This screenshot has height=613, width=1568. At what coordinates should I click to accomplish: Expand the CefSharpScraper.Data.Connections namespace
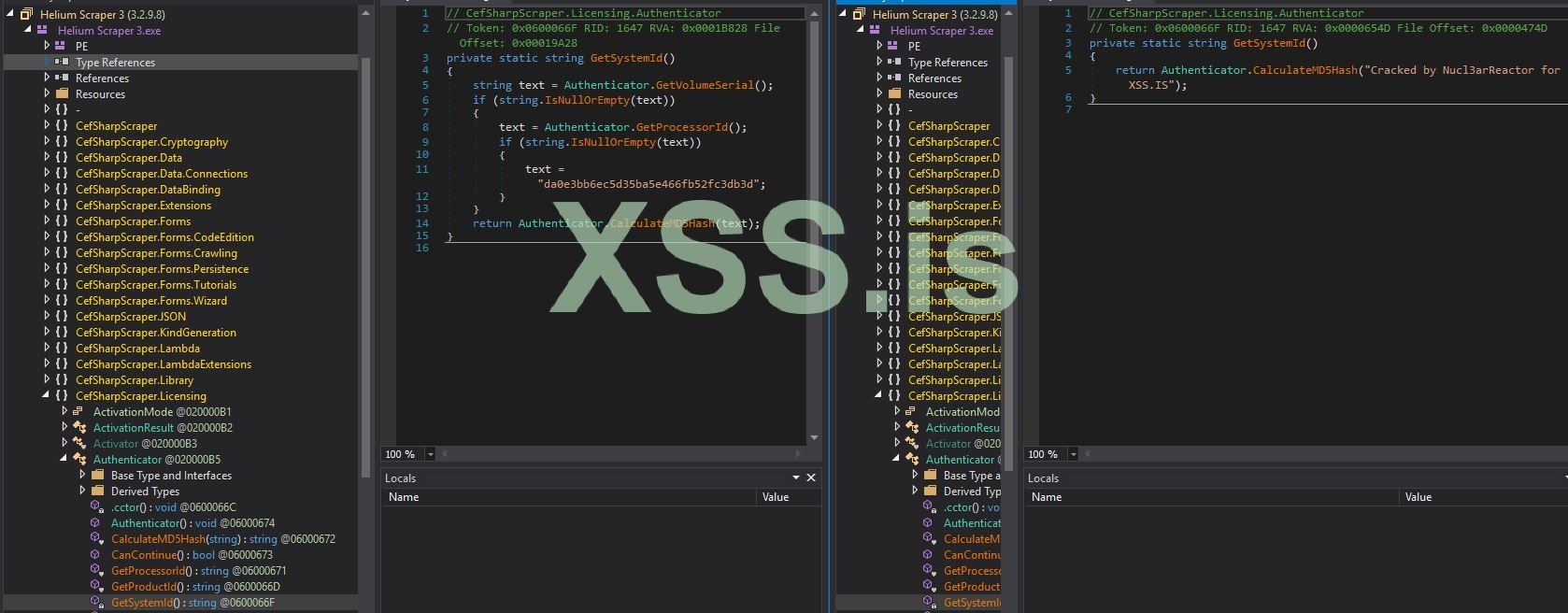pyautogui.click(x=47, y=173)
